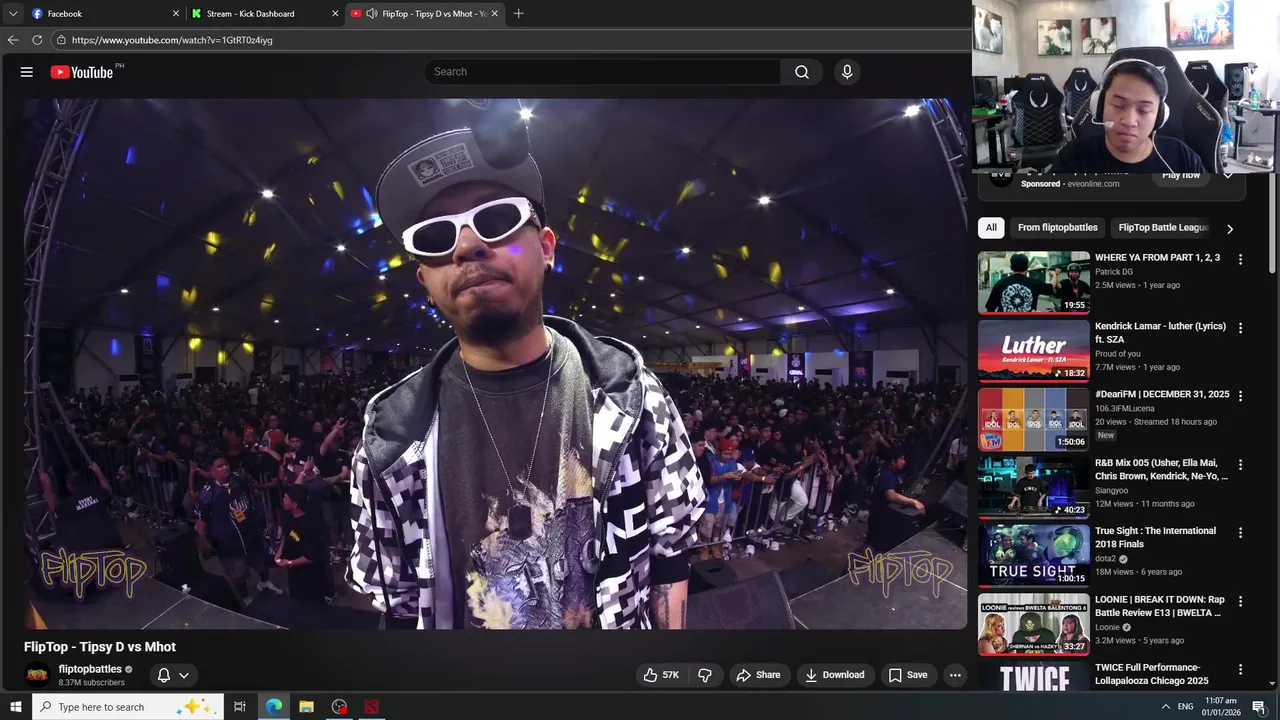Go to the YouTube home logo
Image resolution: width=1280 pixels, height=720 pixels.
pyautogui.click(x=82, y=72)
